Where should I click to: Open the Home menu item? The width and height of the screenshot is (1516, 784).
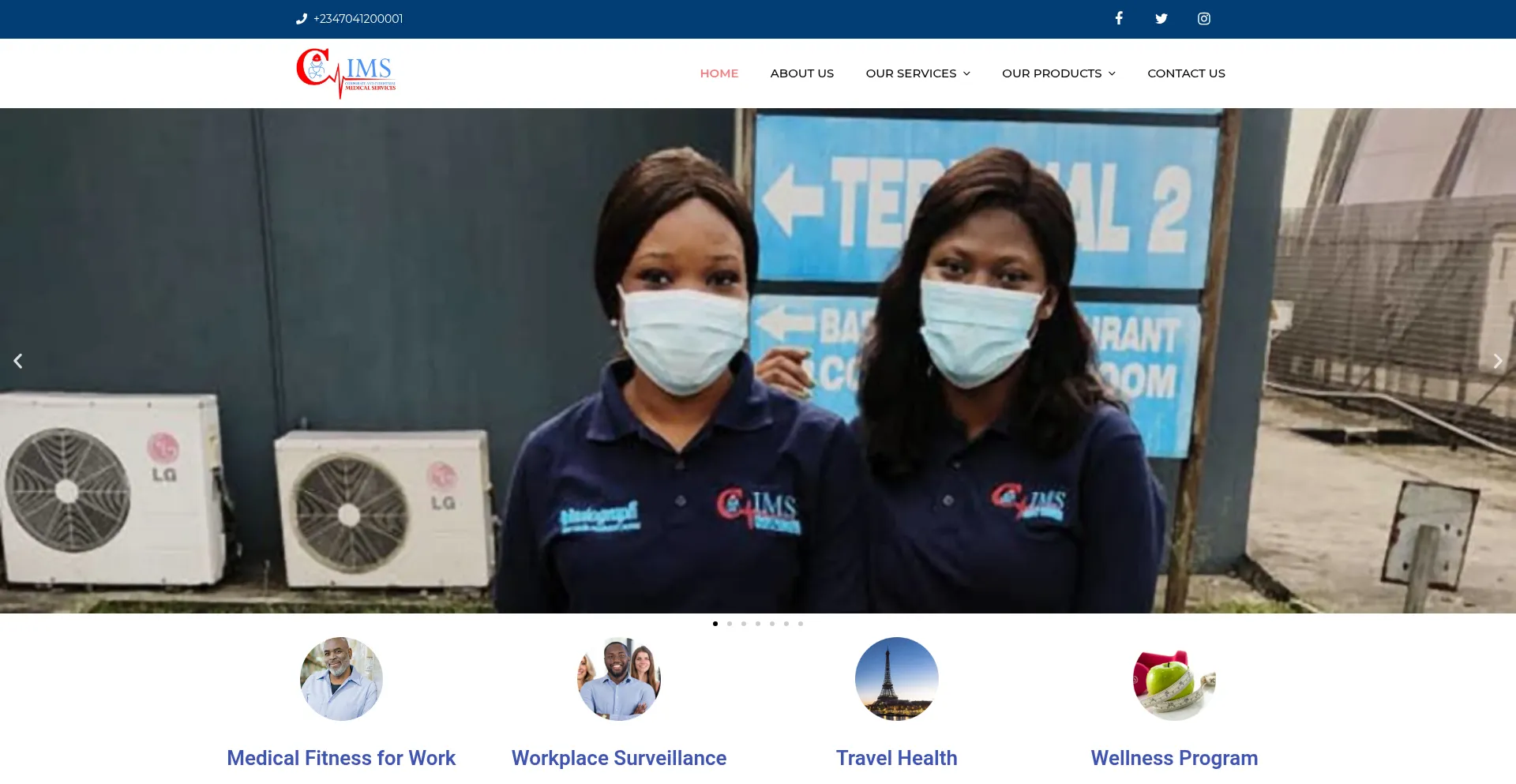pos(719,73)
